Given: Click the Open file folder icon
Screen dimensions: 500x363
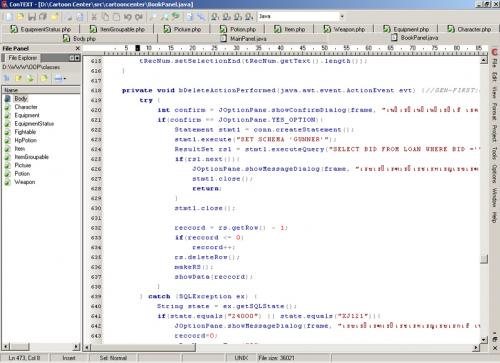Looking at the screenshot, I should 20,17.
